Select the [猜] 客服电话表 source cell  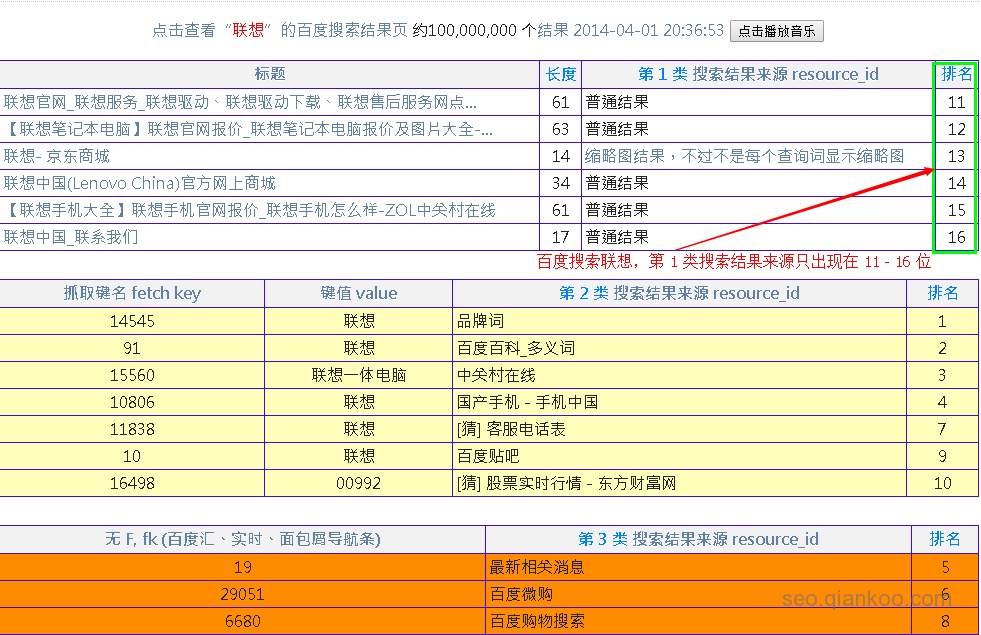[x=679, y=429]
